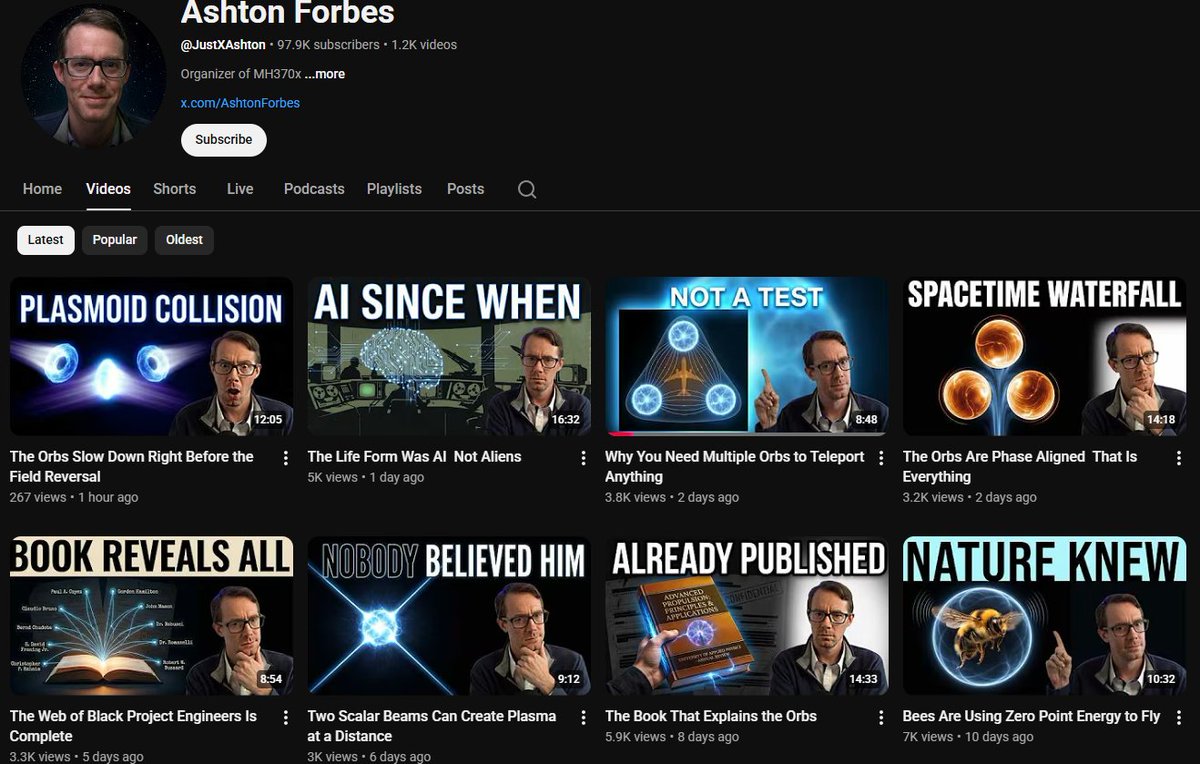The image size is (1200, 764).
Task: Open options menu for 'Two Scalar Beams' video
Action: point(584,718)
